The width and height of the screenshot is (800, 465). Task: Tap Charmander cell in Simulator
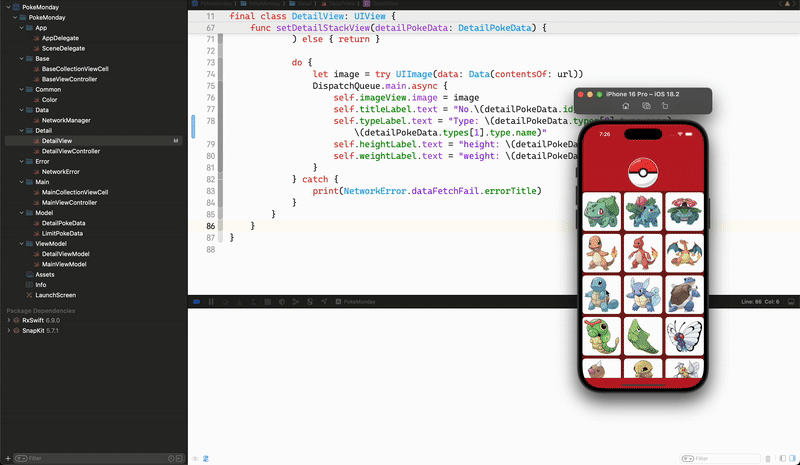(x=602, y=253)
